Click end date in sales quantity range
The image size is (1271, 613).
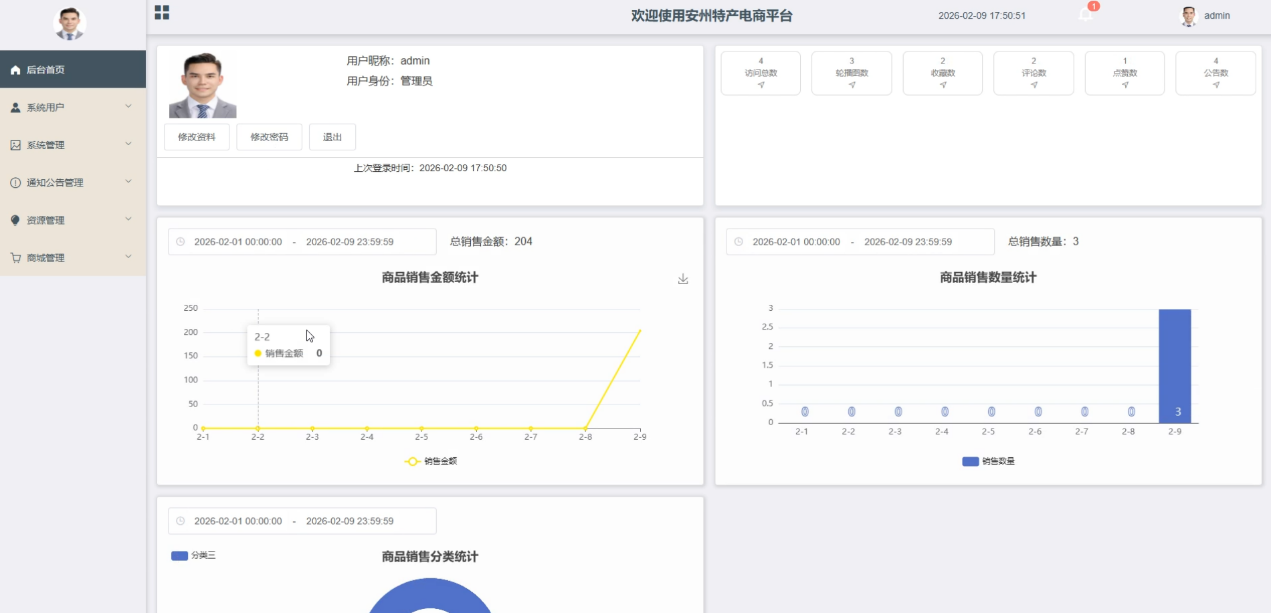point(908,242)
